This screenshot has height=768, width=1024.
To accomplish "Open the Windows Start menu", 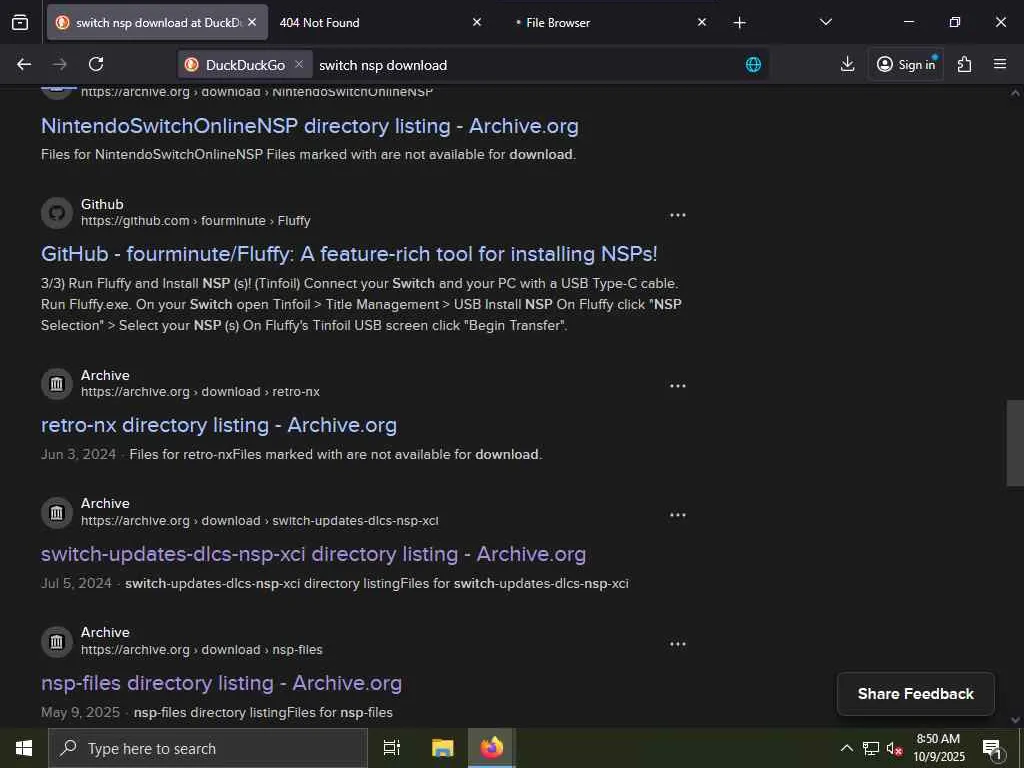I will click(x=24, y=748).
